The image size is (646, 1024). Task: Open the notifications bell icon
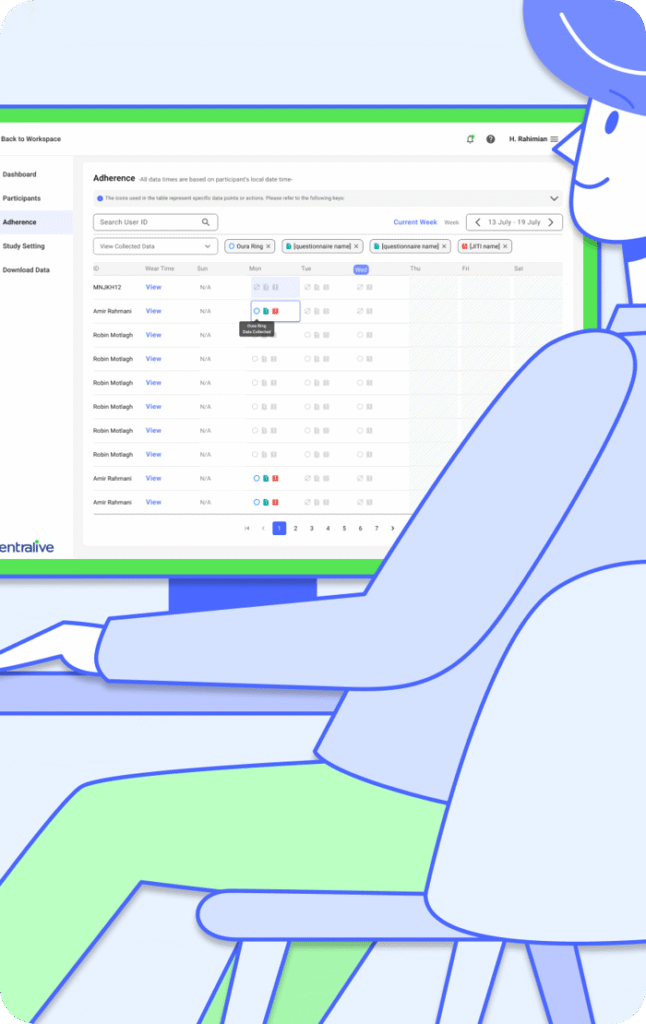point(470,139)
